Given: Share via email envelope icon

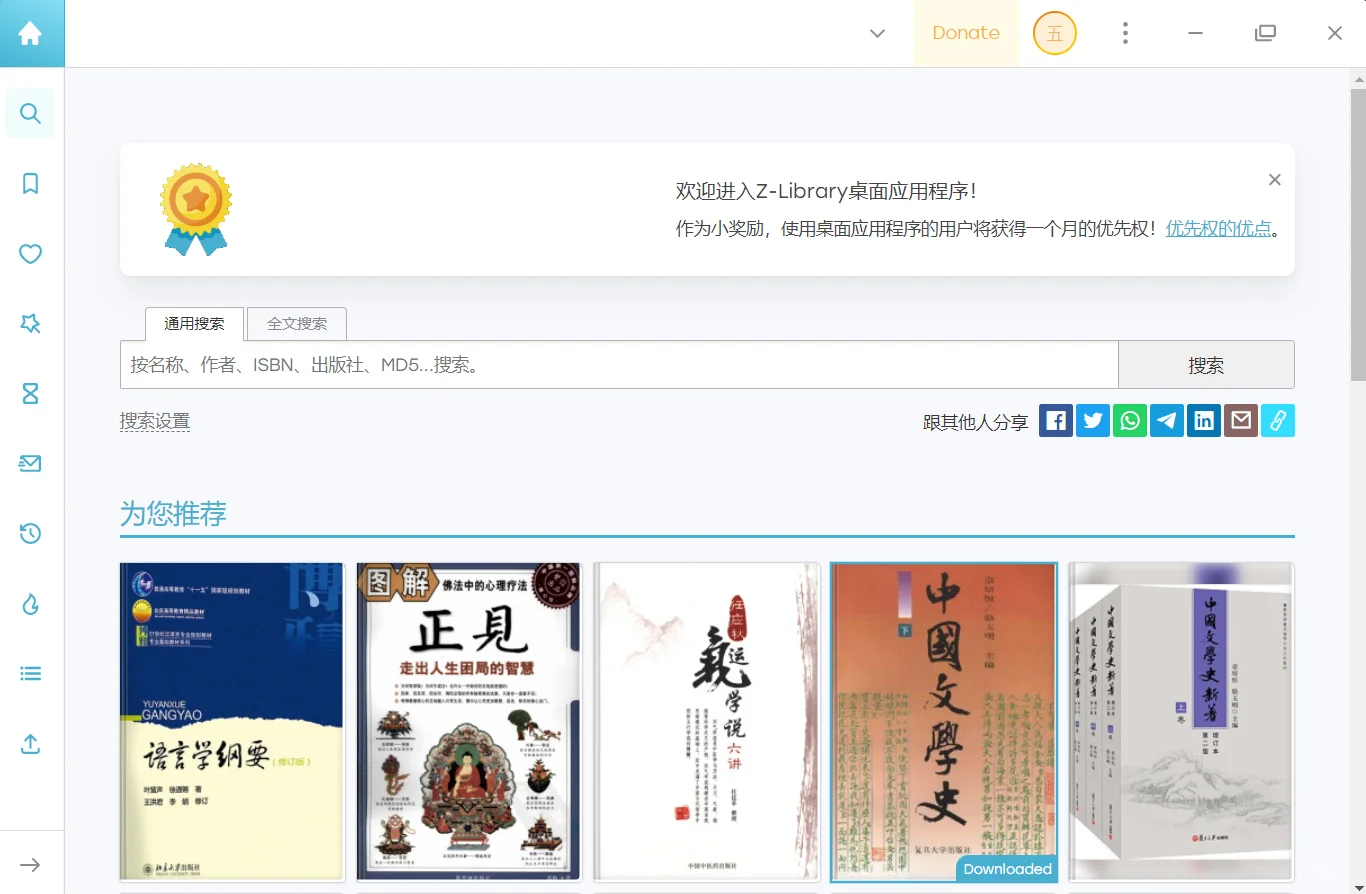Looking at the screenshot, I should (1241, 421).
